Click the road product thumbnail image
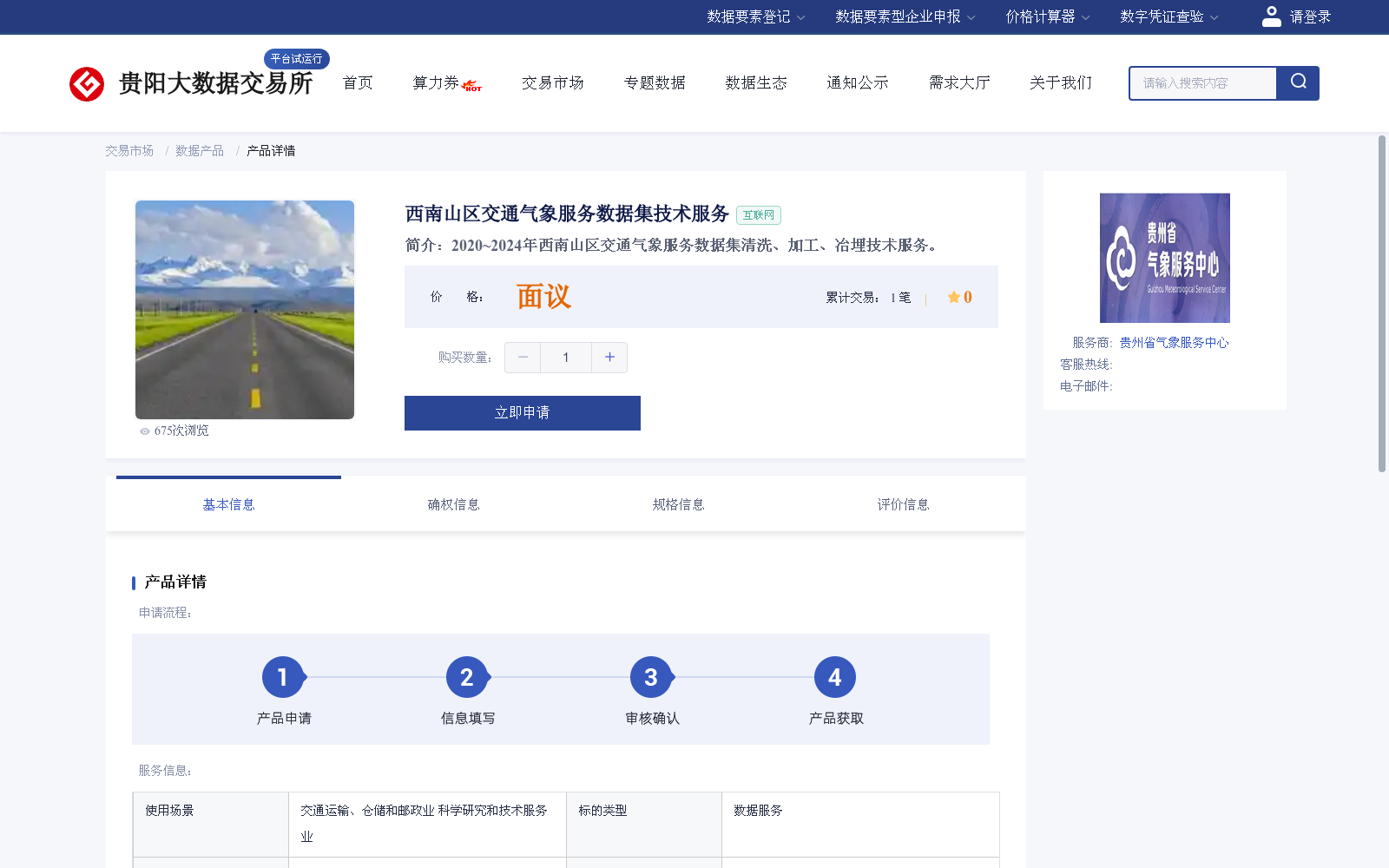The width and height of the screenshot is (1389, 868). pos(245,310)
